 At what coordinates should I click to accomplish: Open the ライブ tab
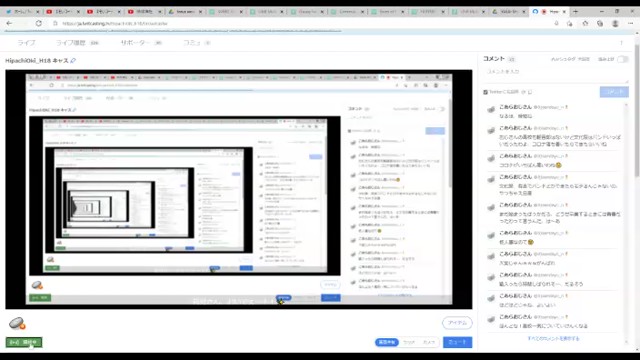tap(27, 42)
